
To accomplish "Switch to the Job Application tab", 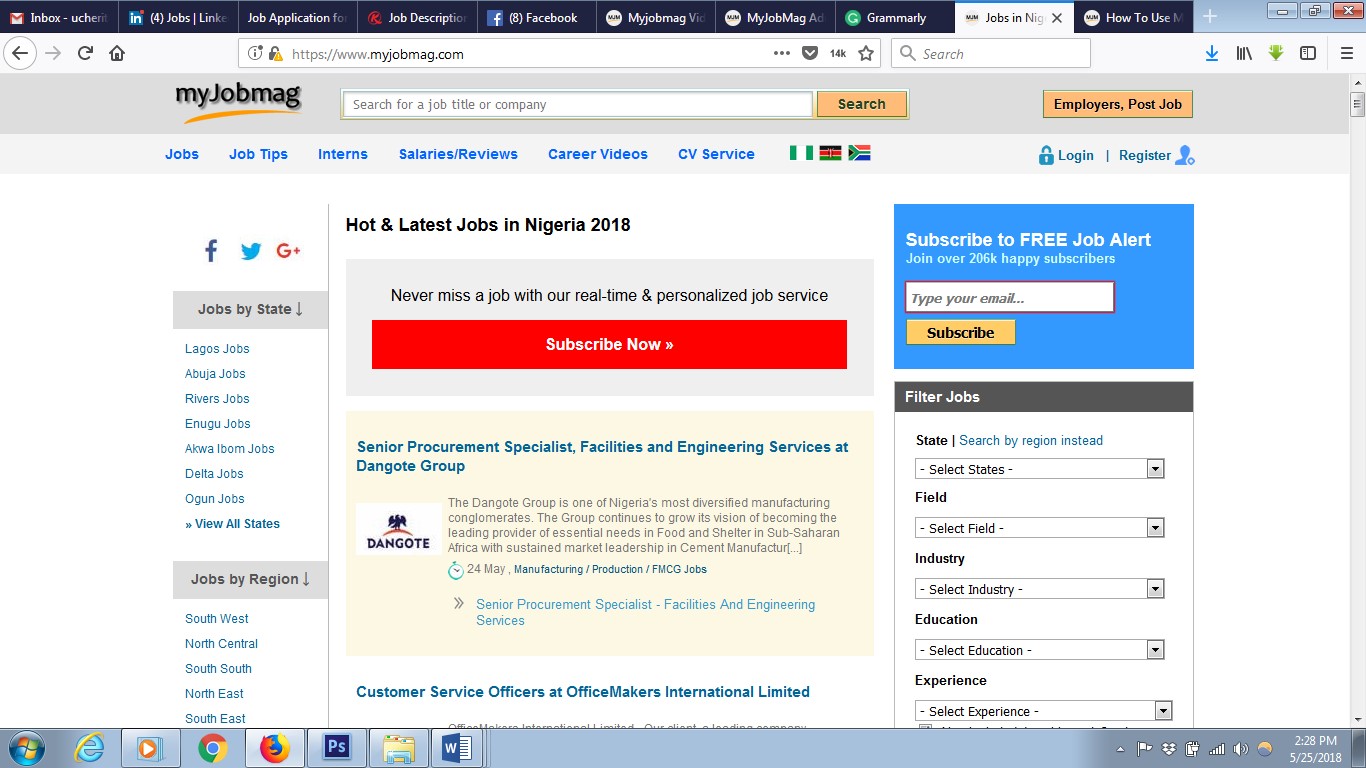I will point(297,17).
